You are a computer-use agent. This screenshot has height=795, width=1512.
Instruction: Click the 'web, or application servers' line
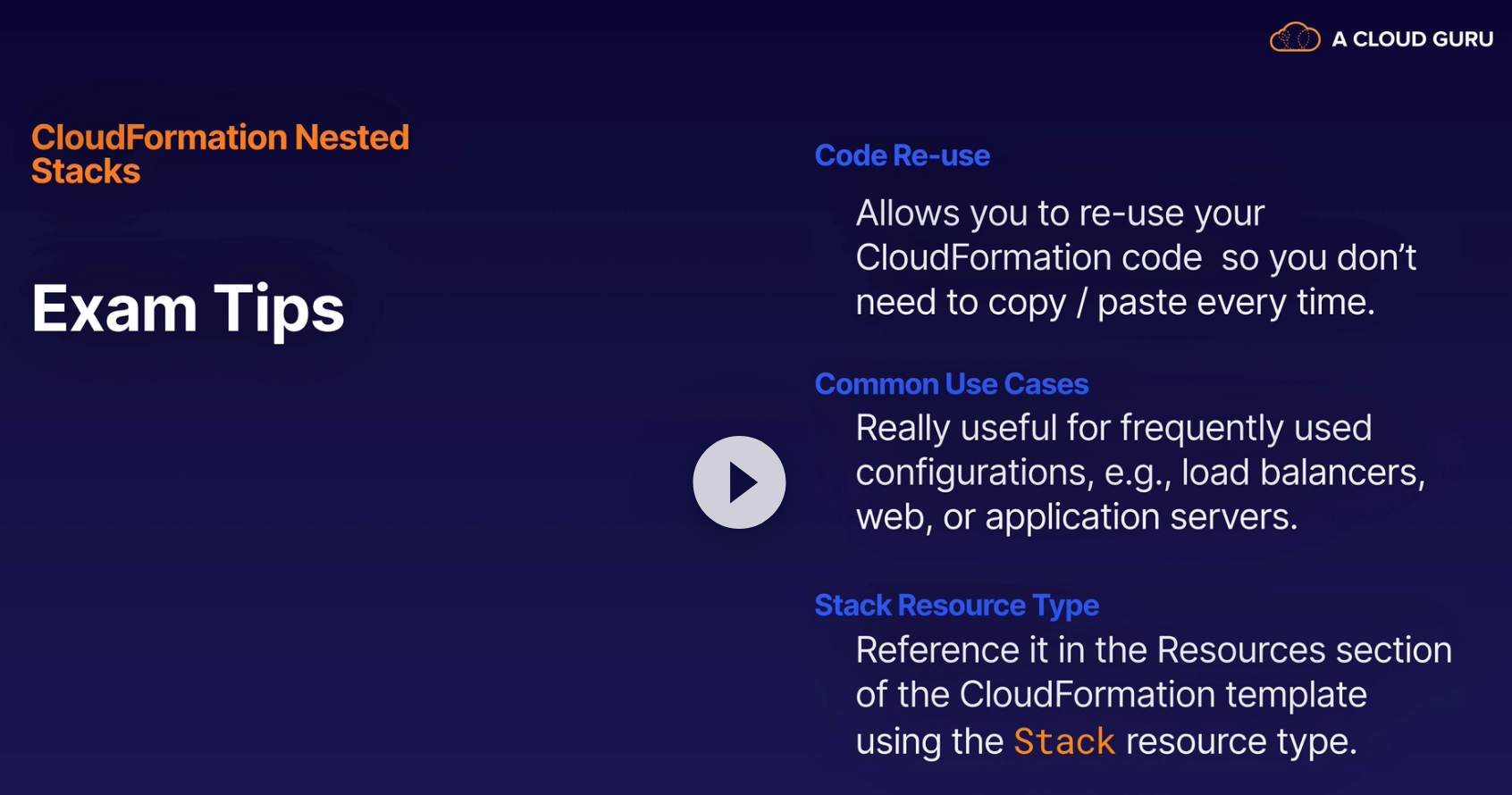pyautogui.click(x=1076, y=517)
